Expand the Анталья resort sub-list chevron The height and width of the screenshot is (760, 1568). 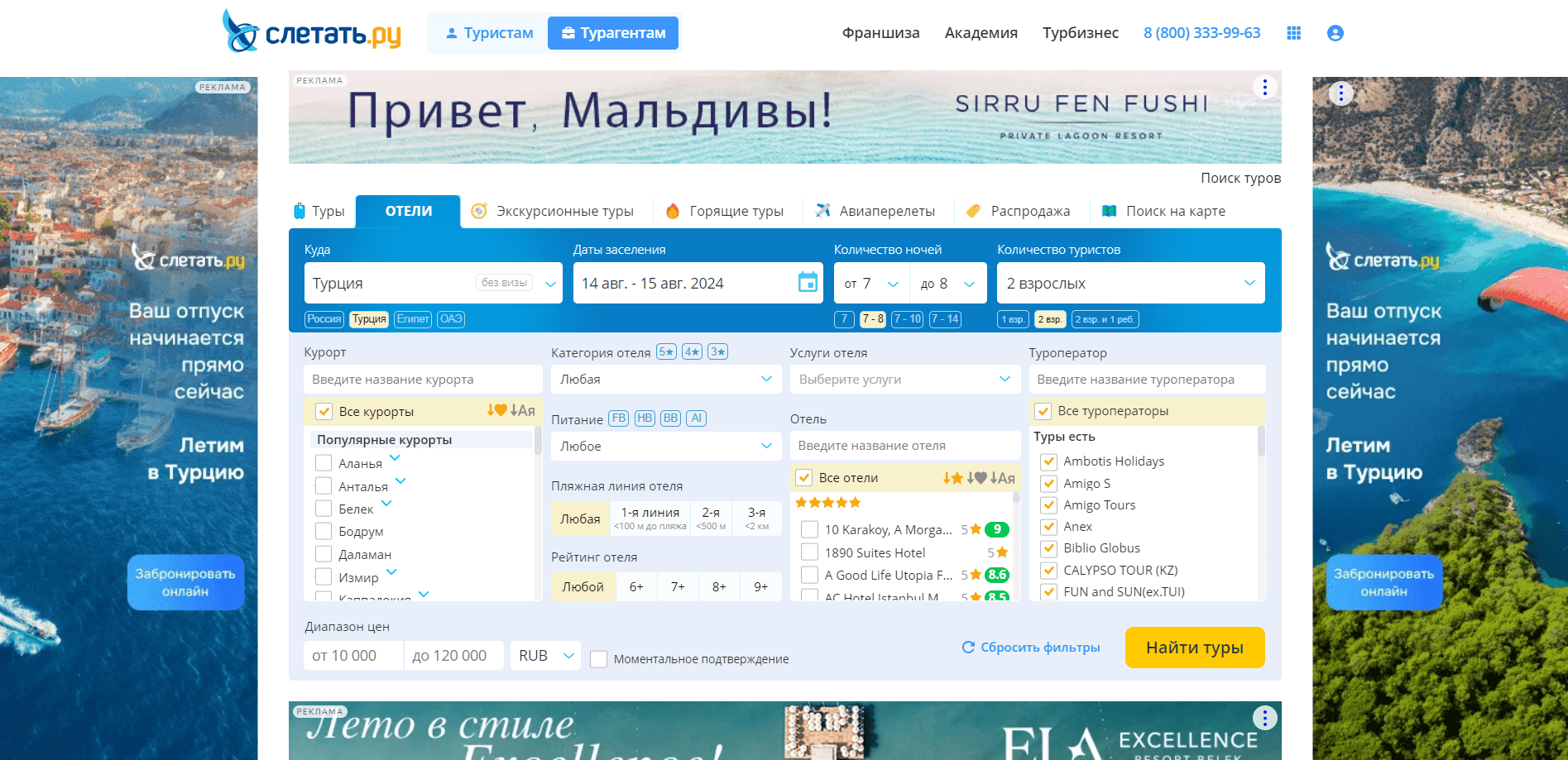click(400, 480)
